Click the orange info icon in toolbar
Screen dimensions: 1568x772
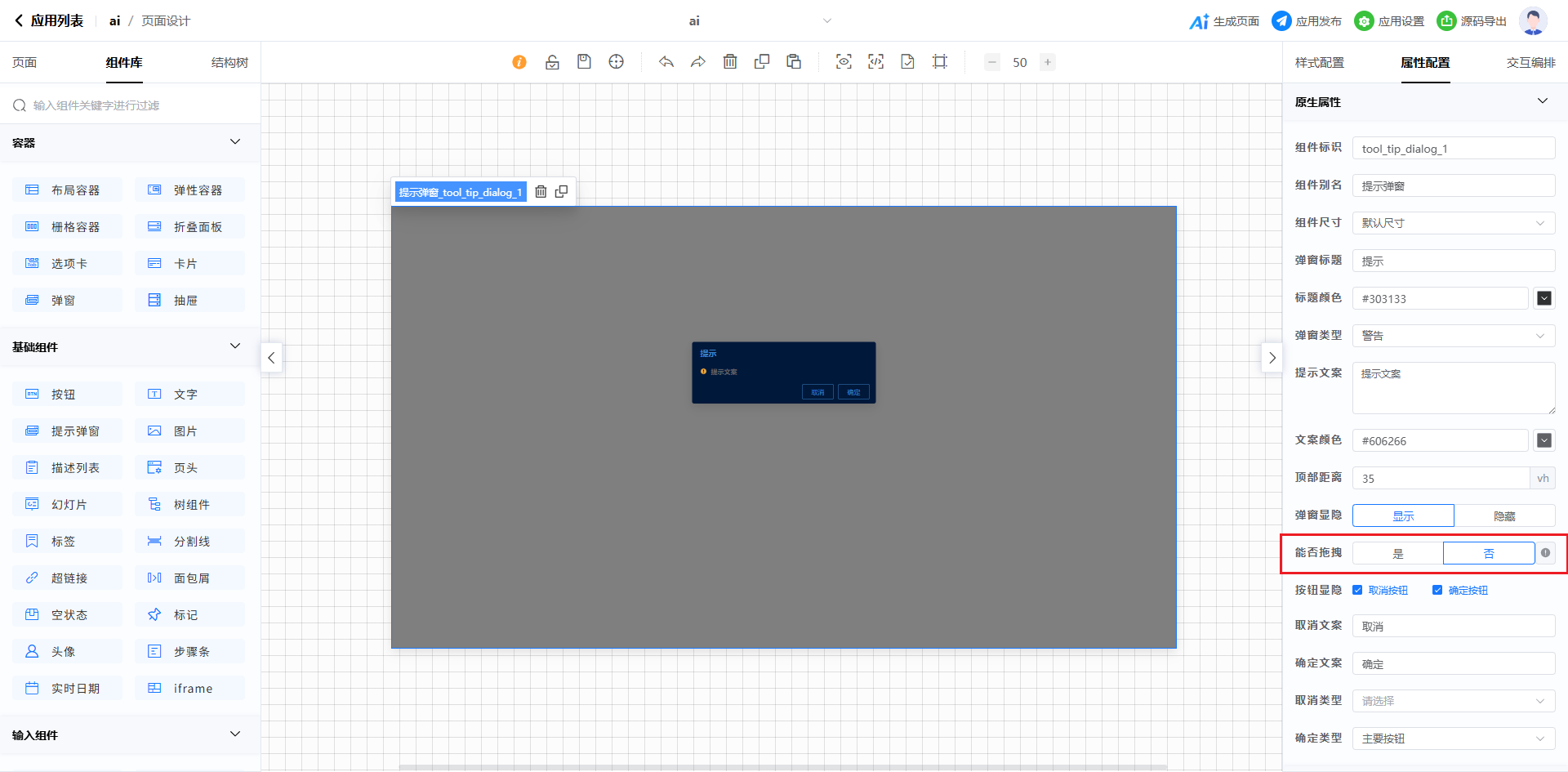coord(519,62)
